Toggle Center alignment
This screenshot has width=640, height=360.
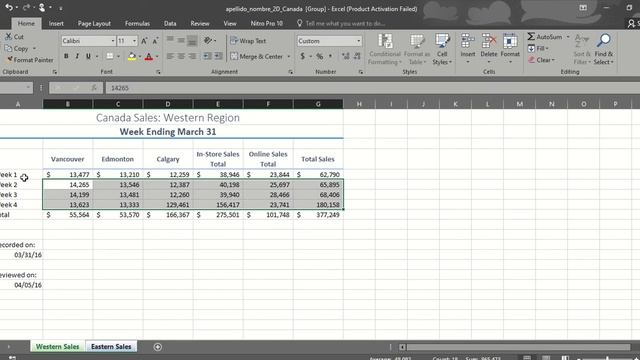[x=181, y=56]
